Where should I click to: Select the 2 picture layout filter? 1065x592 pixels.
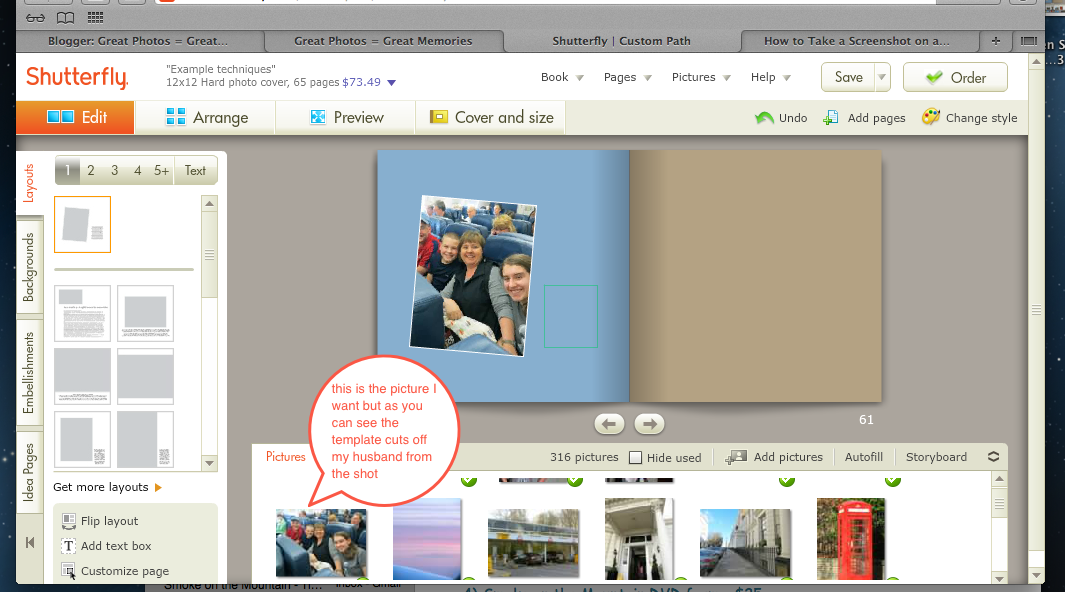(x=90, y=170)
